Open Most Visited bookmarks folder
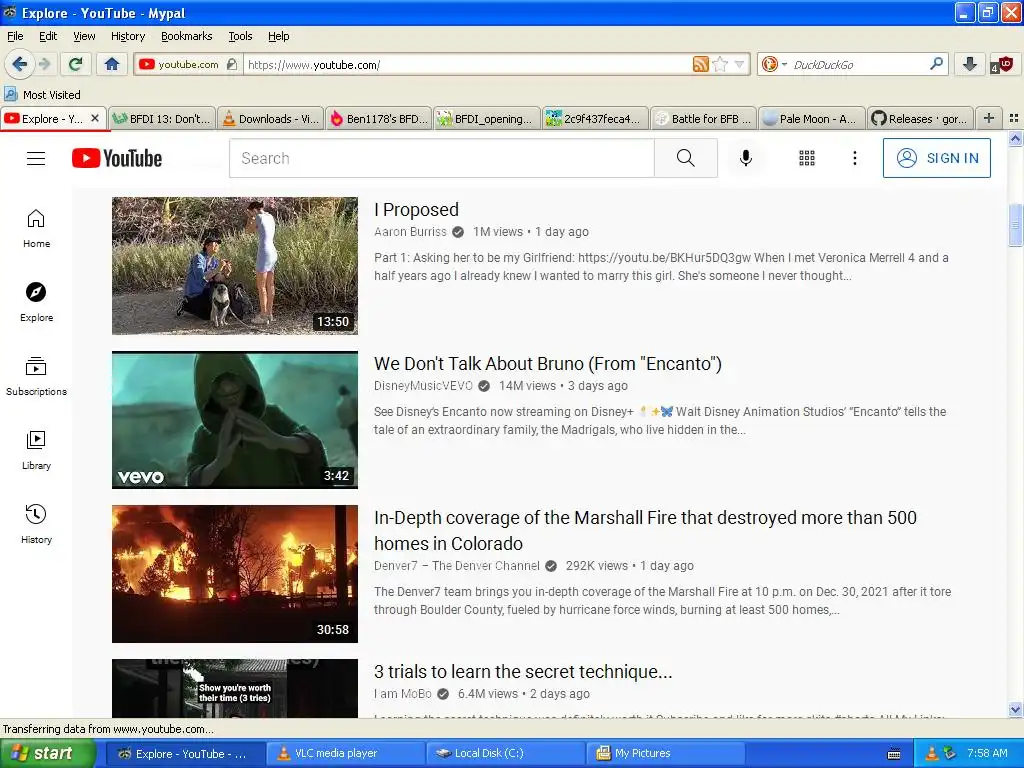 (x=42, y=95)
